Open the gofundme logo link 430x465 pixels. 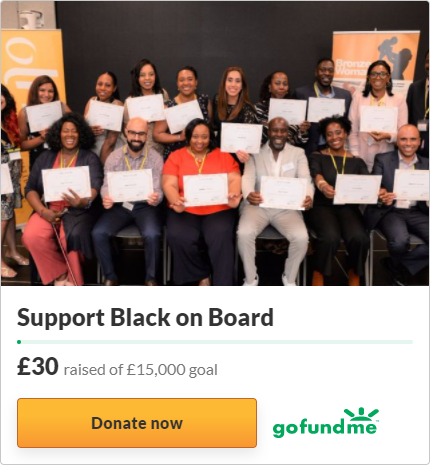coord(325,423)
